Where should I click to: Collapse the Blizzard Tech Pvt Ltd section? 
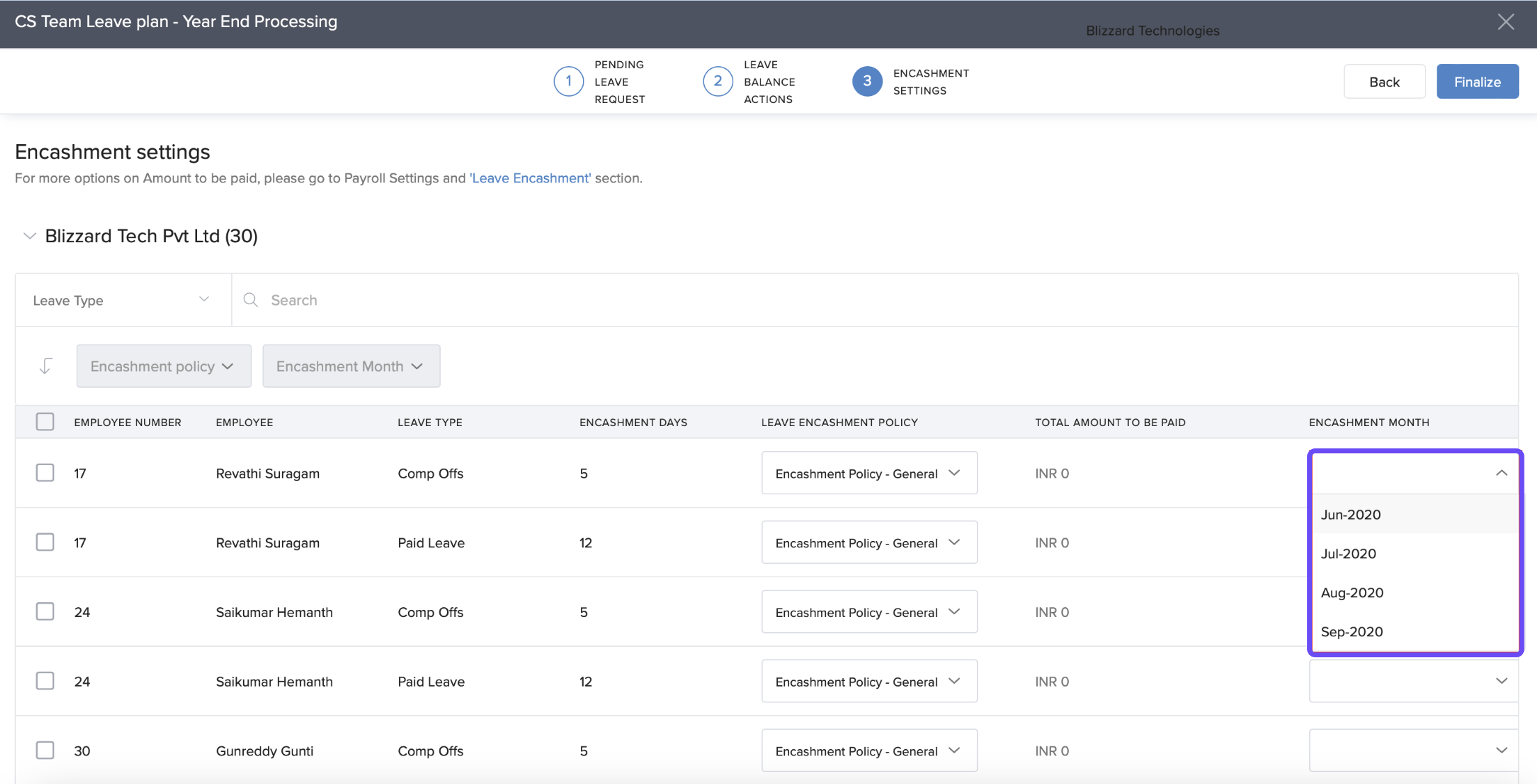point(29,236)
